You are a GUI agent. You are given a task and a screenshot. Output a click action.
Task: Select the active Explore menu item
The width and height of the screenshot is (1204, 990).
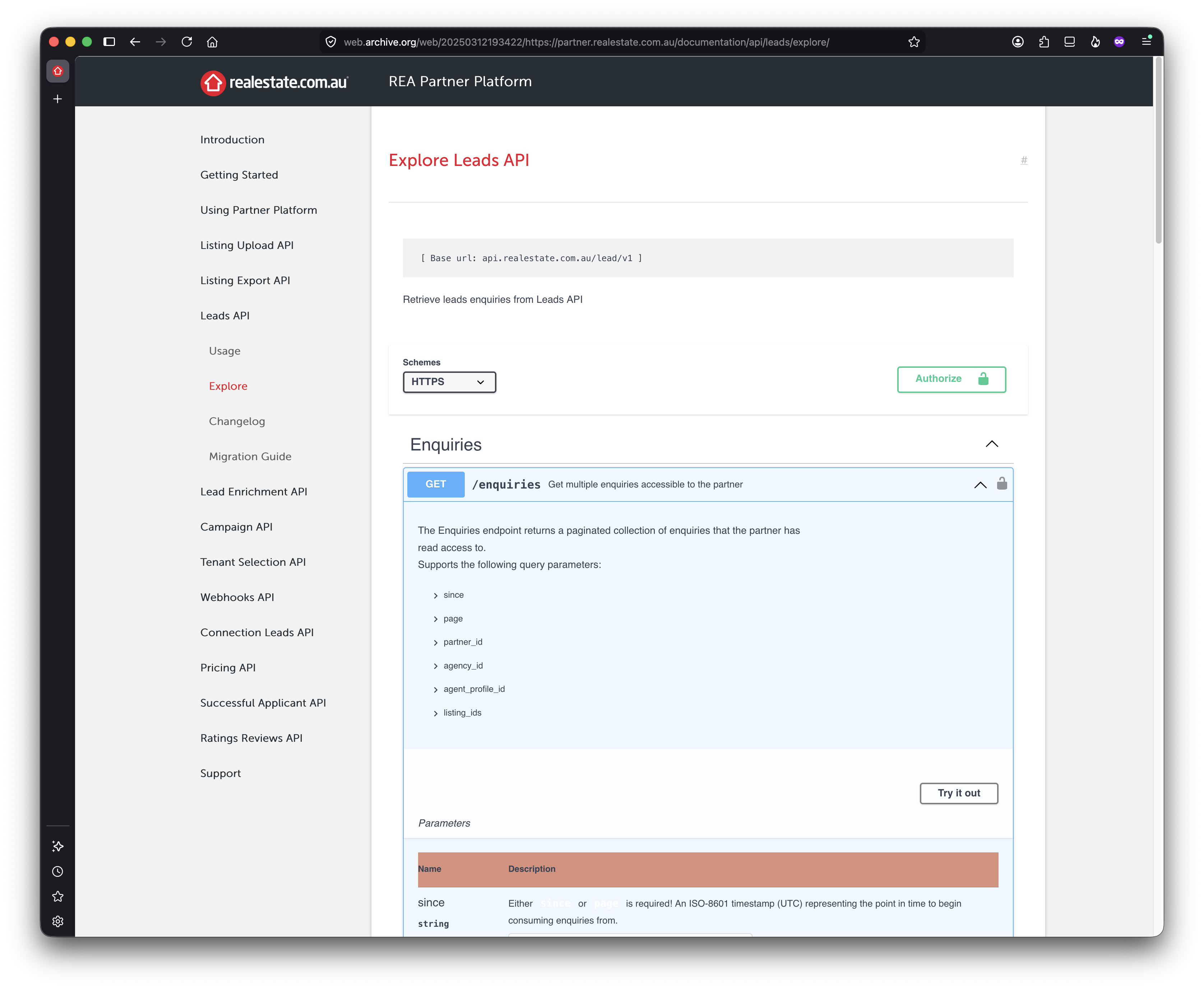[x=228, y=387]
